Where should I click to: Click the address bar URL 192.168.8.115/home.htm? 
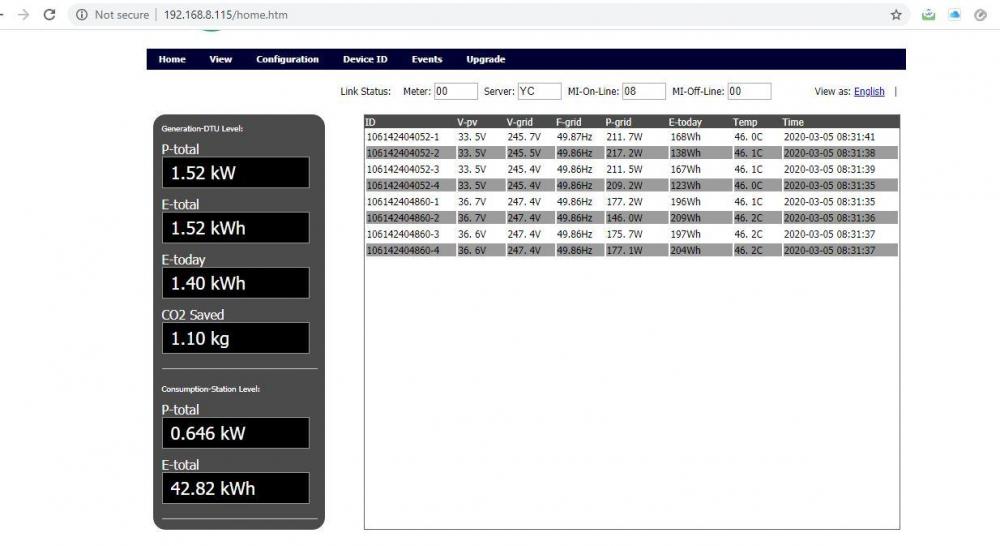click(226, 15)
